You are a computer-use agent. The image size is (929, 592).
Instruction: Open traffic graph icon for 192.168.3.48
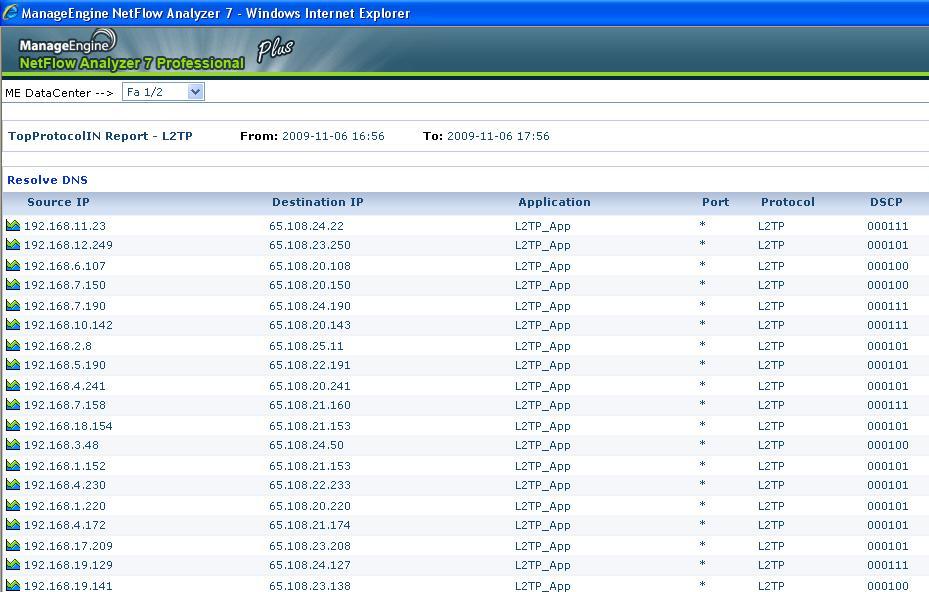click(x=14, y=446)
